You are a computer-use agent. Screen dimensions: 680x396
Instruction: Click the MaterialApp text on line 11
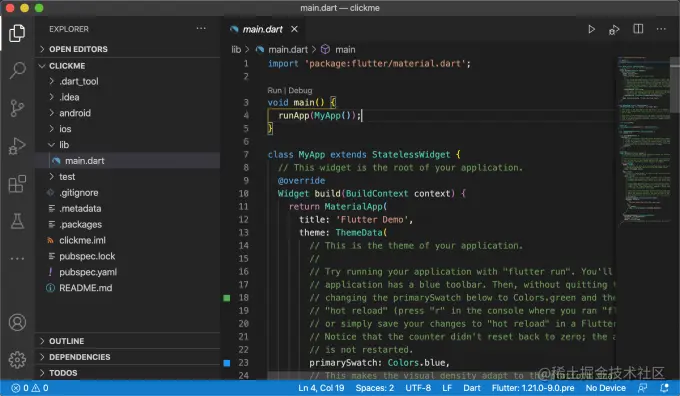click(354, 207)
